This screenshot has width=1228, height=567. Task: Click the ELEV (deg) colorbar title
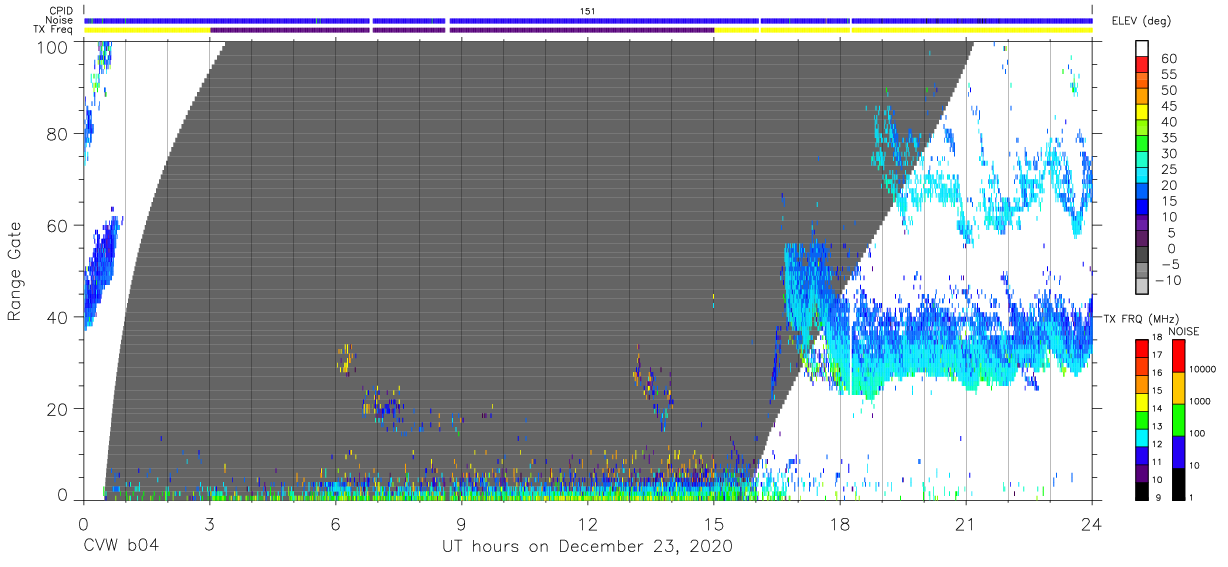point(1142,21)
